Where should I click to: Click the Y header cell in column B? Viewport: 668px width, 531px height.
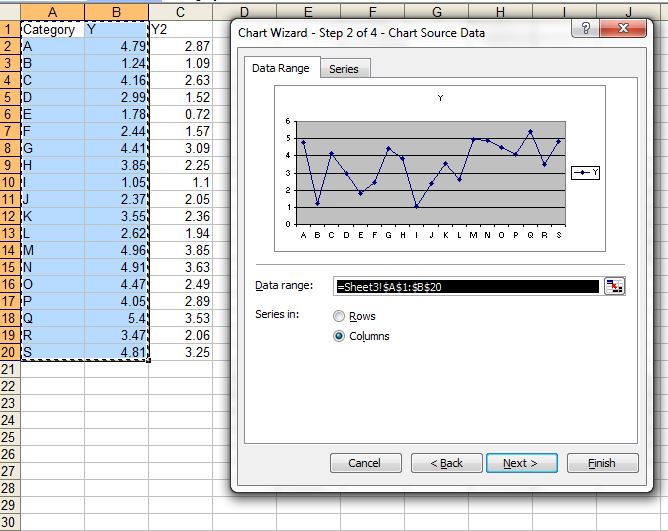116,29
